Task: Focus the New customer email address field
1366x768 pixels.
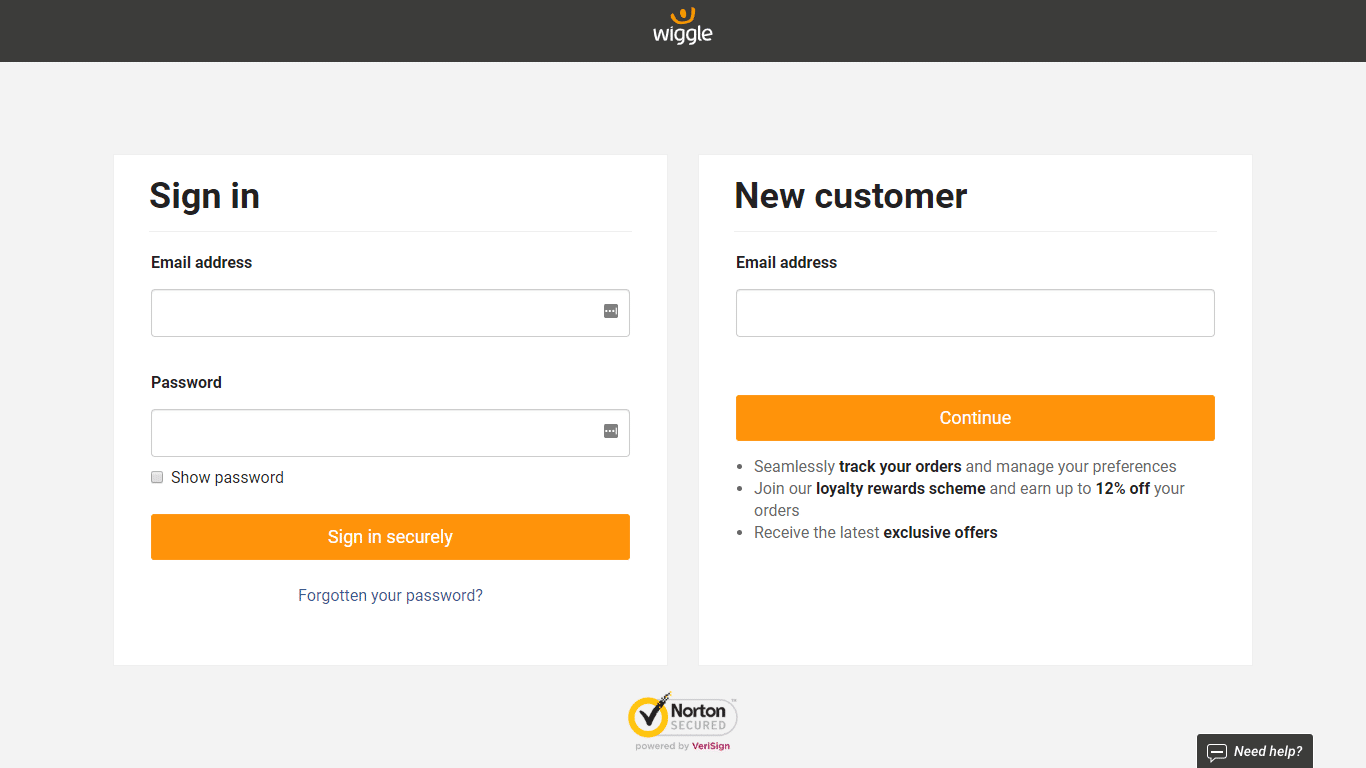Action: (x=975, y=313)
